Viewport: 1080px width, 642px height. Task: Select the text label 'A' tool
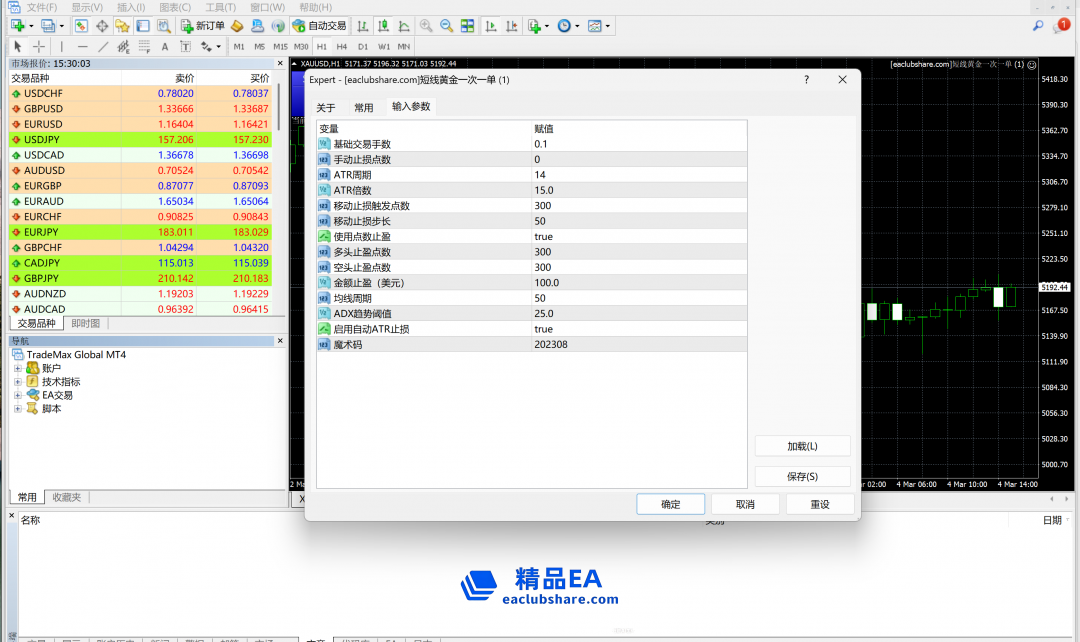165,46
